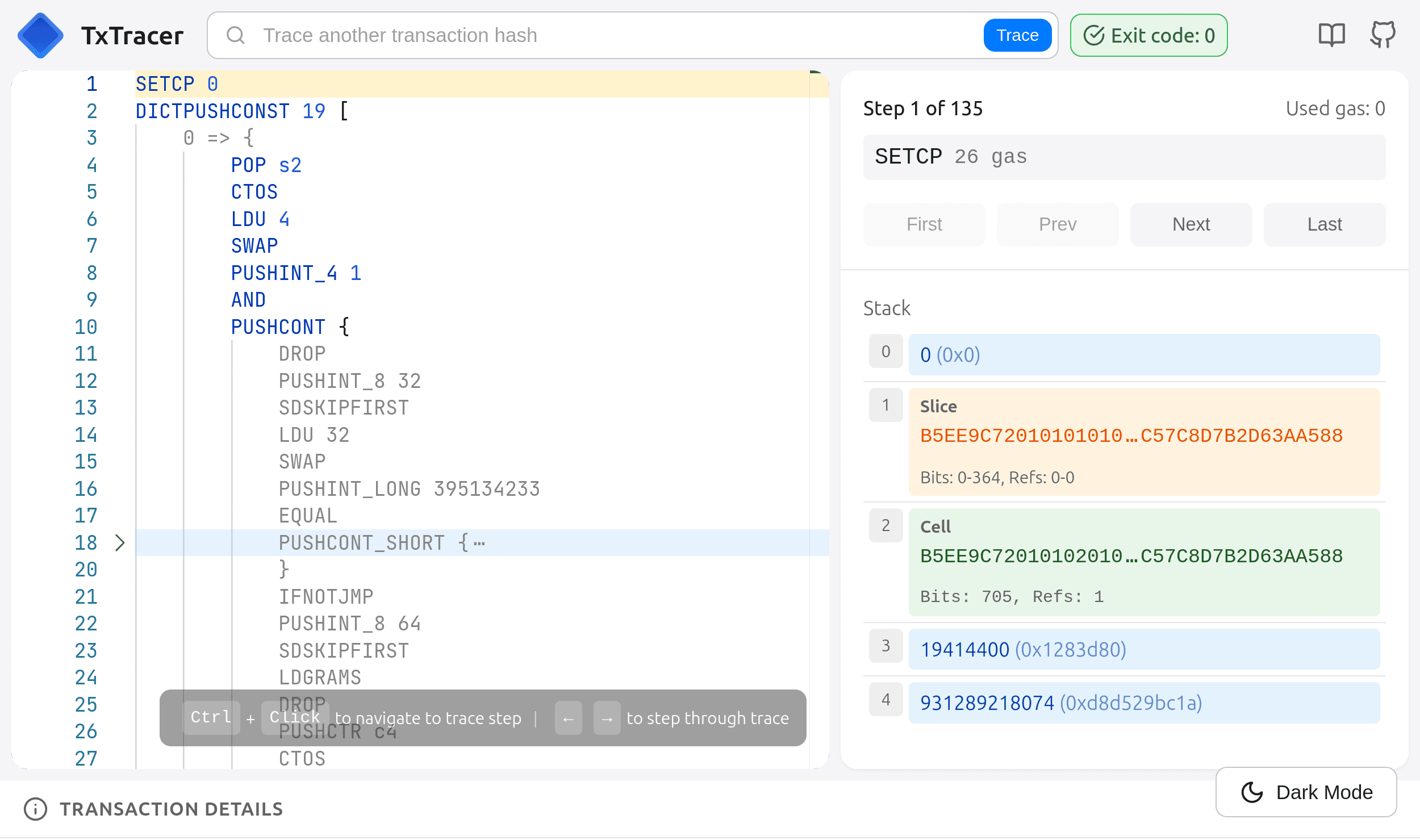This screenshot has width=1420, height=840.
Task: Click the TxTracer diamond logo
Action: pyautogui.click(x=40, y=35)
